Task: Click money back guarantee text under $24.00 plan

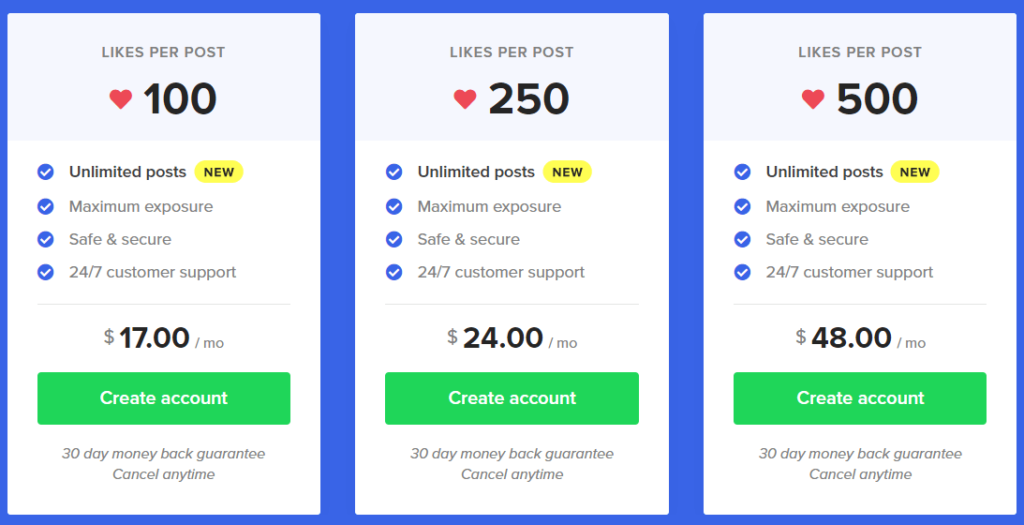Action: coord(512,453)
